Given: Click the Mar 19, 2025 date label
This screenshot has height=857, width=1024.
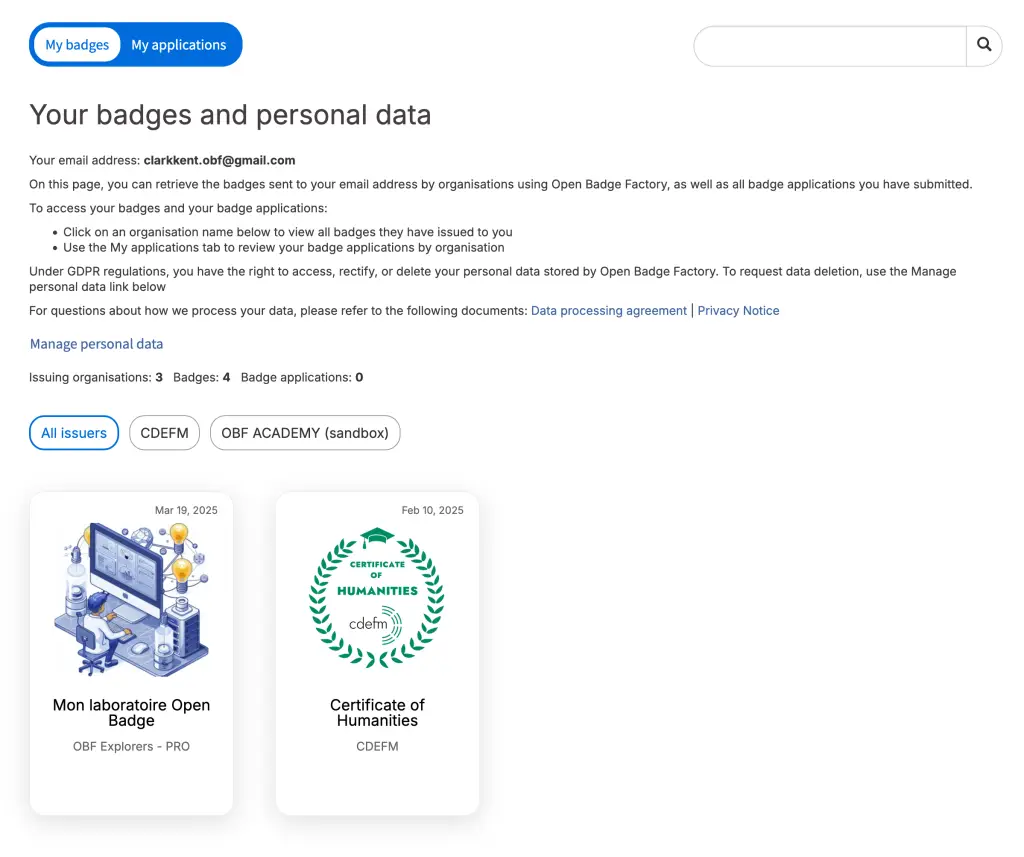Looking at the screenshot, I should (186, 510).
